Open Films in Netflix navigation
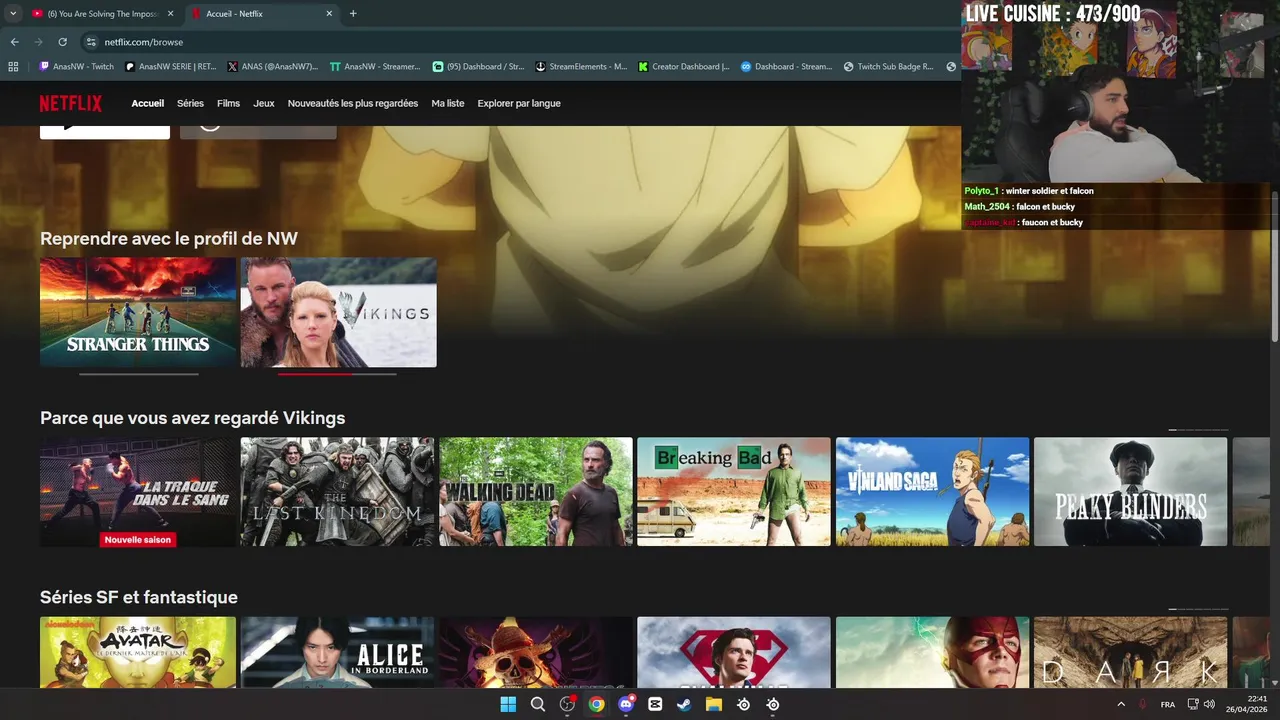The width and height of the screenshot is (1280, 720). pyautogui.click(x=228, y=103)
